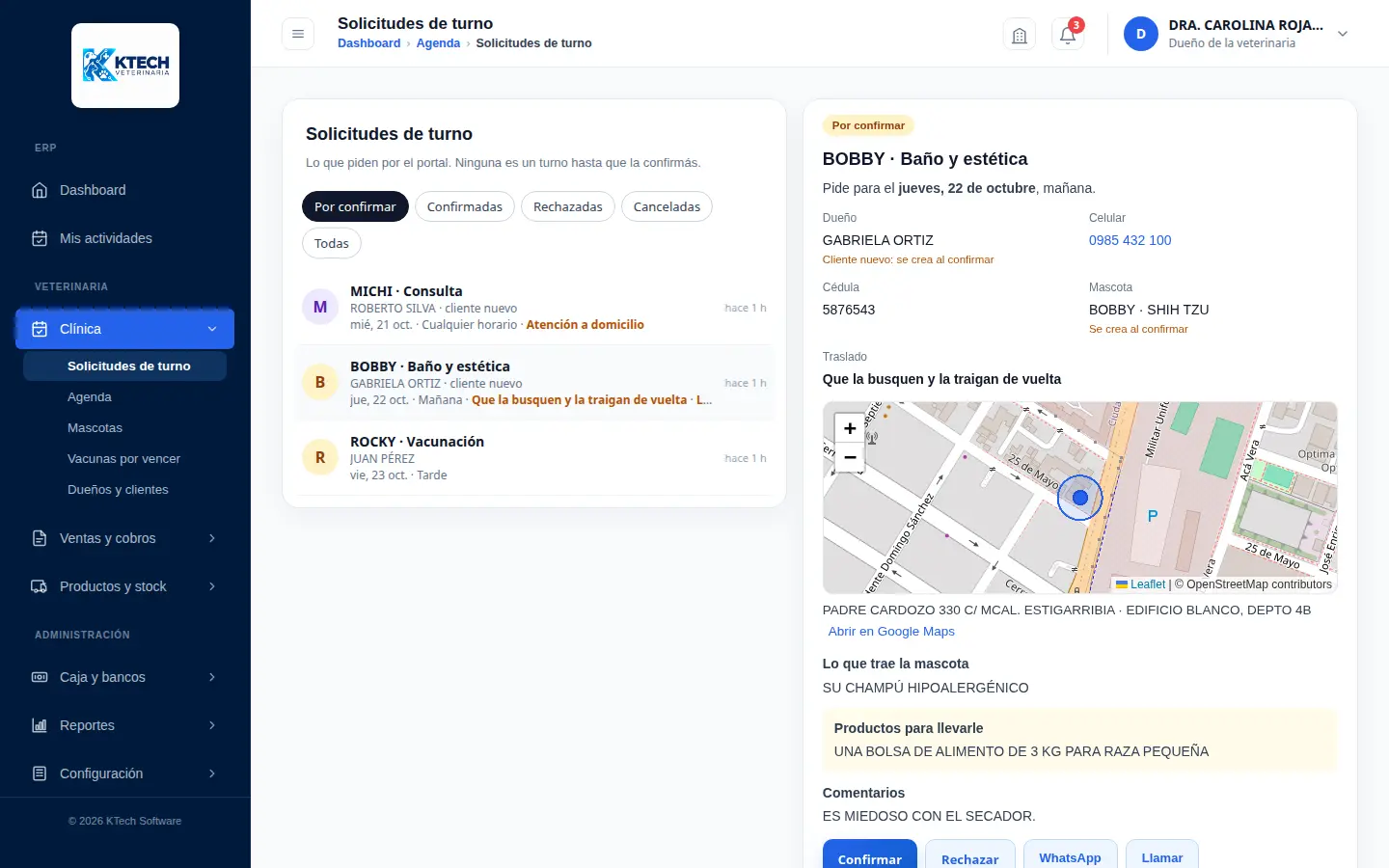Open Vacunas por vencer submenu item
Image resolution: width=1389 pixels, height=868 pixels.
[125, 458]
